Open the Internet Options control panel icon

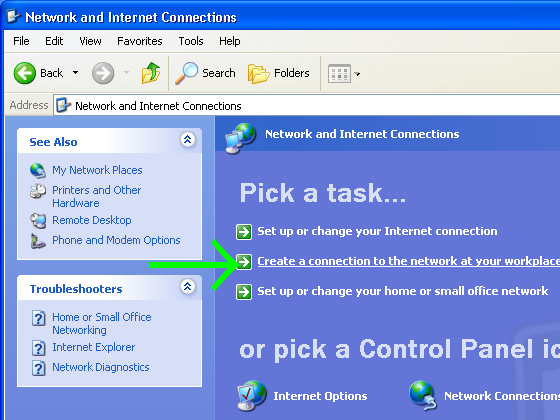(x=252, y=395)
